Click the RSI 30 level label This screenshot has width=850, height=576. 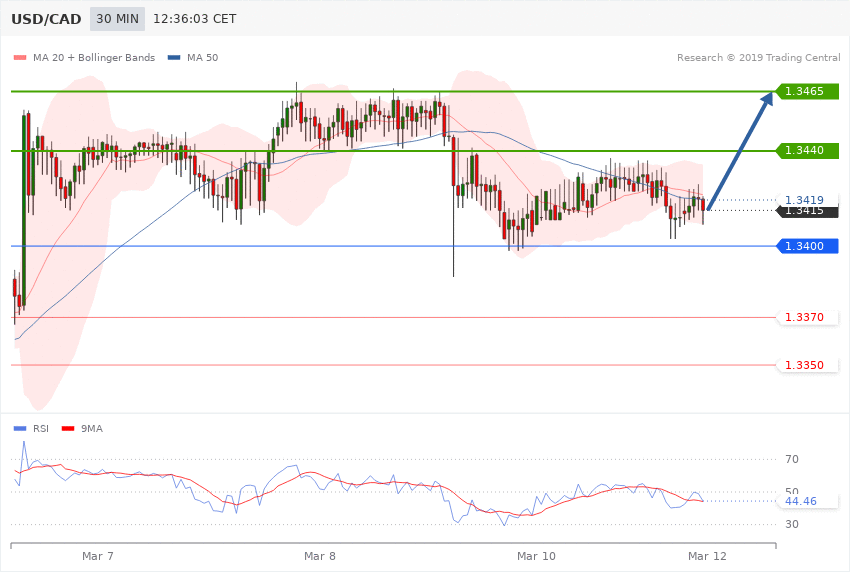[791, 524]
